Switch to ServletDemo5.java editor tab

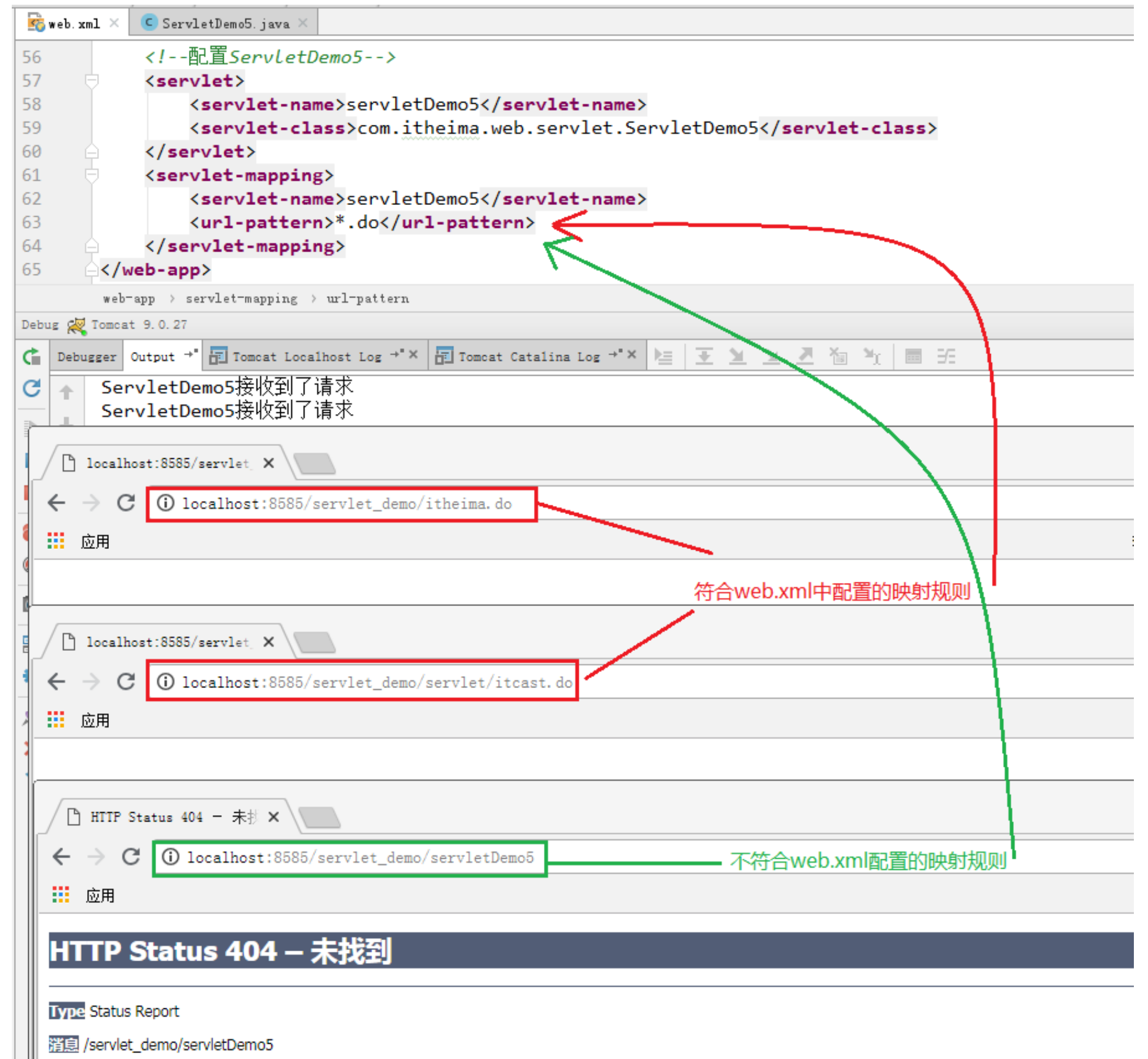pyautogui.click(x=225, y=24)
